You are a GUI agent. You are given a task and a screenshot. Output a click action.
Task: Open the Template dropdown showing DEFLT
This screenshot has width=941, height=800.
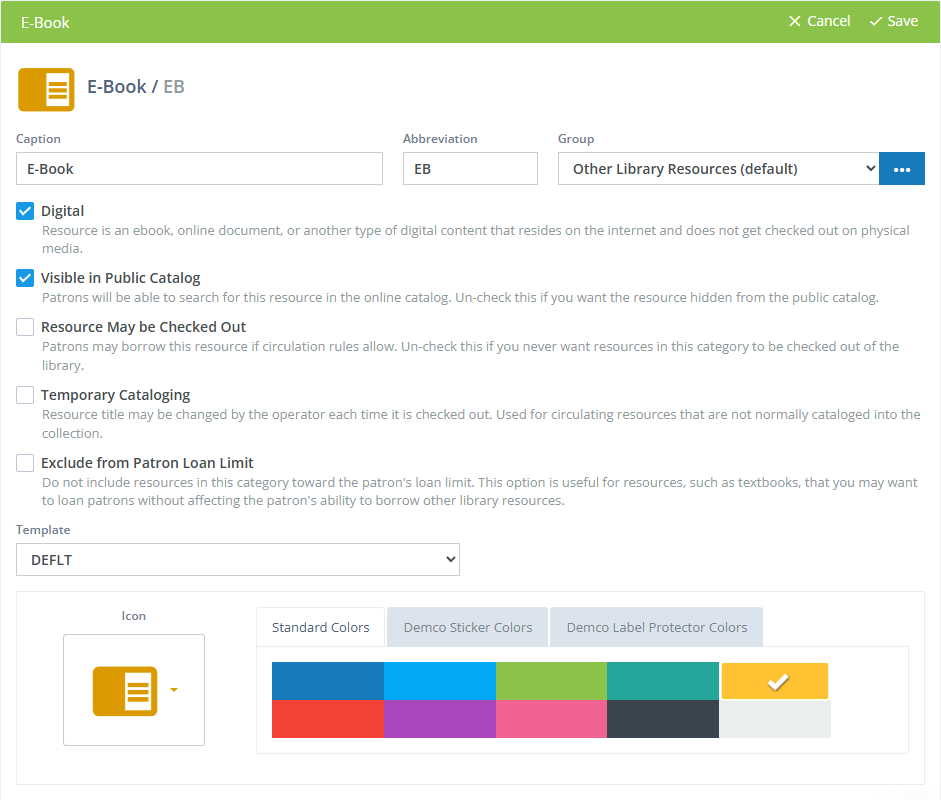click(237, 559)
